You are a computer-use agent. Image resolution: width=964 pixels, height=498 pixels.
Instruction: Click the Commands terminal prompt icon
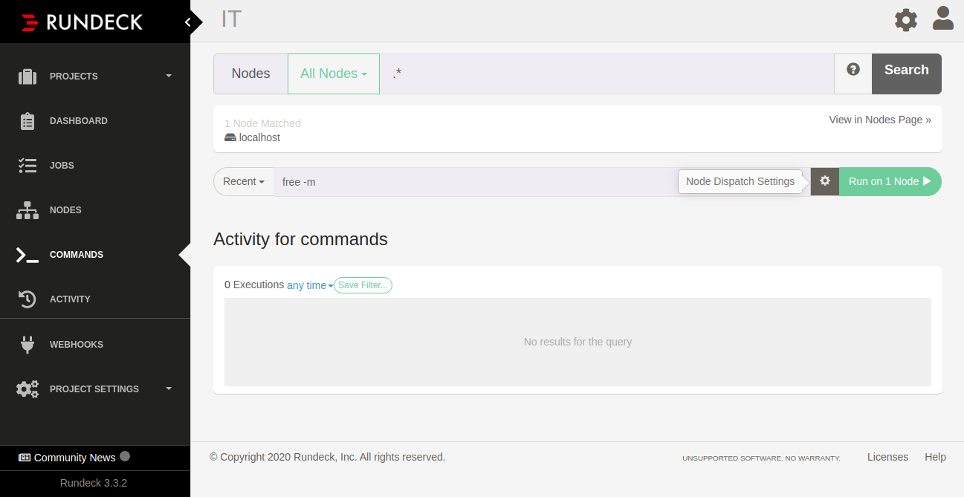coord(28,255)
